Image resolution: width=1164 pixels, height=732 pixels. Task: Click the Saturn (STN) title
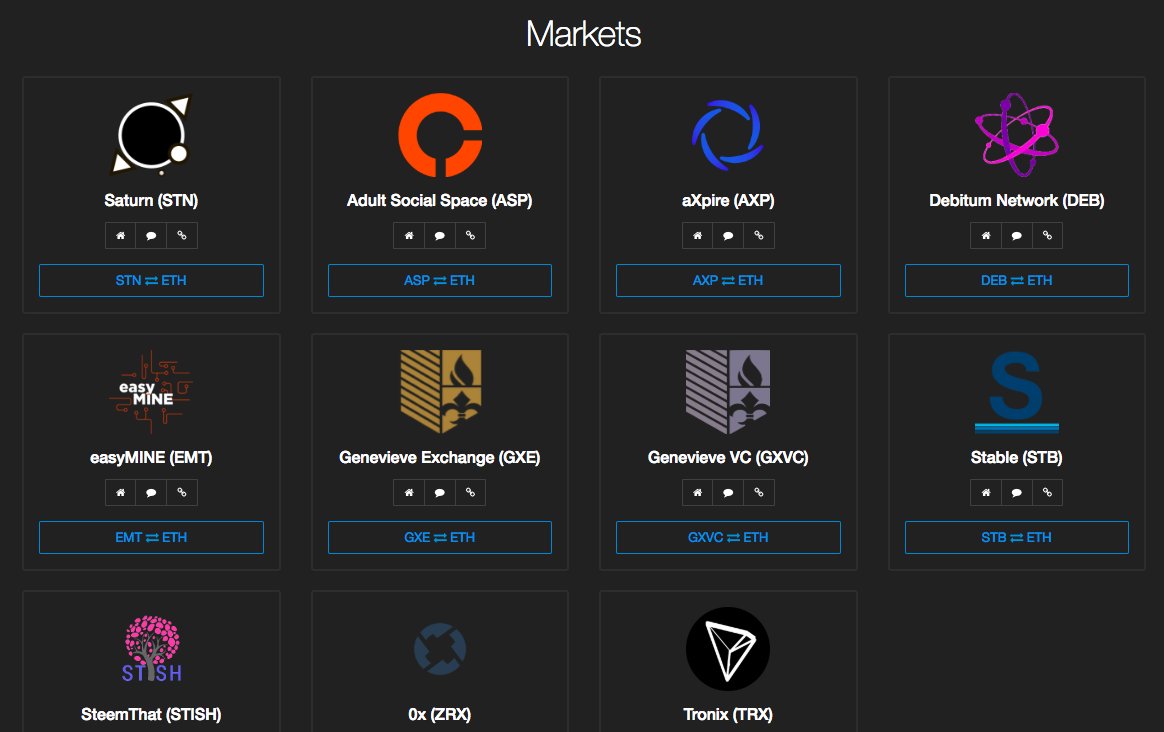click(x=151, y=200)
